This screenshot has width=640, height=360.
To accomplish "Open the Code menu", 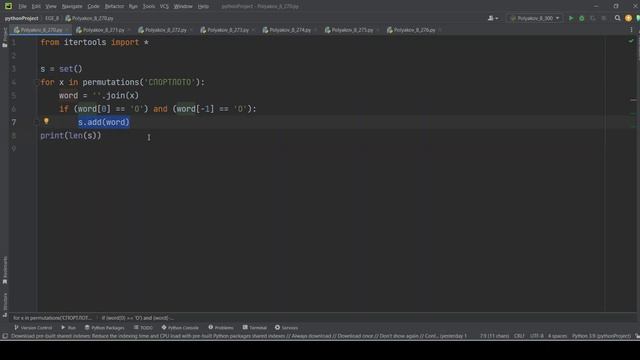I will click(x=93, y=6).
